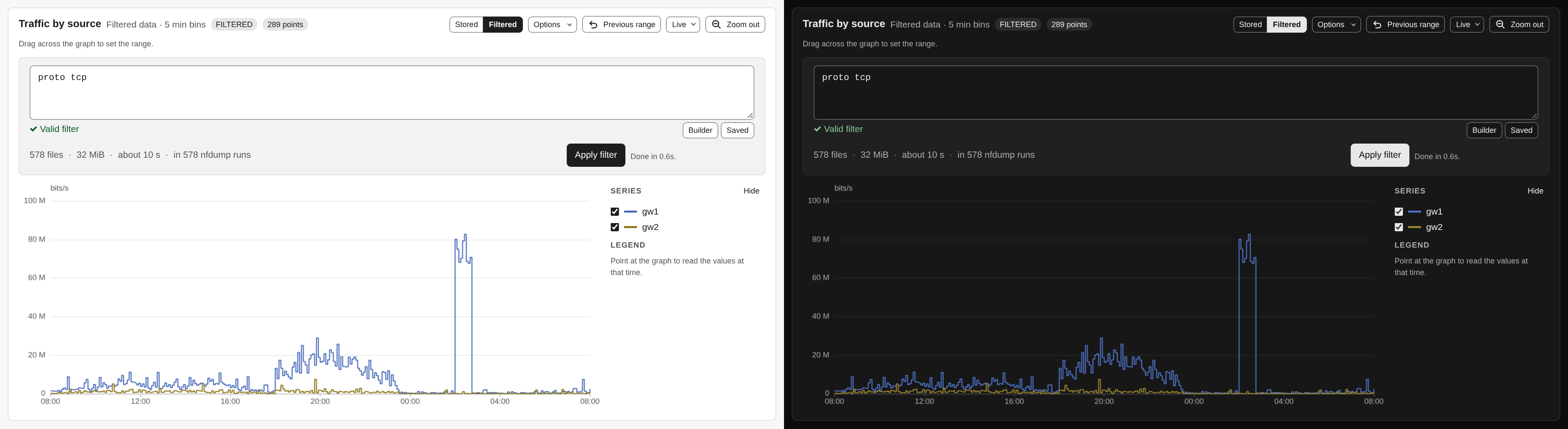Click Zoom out button in light panel

click(x=735, y=25)
